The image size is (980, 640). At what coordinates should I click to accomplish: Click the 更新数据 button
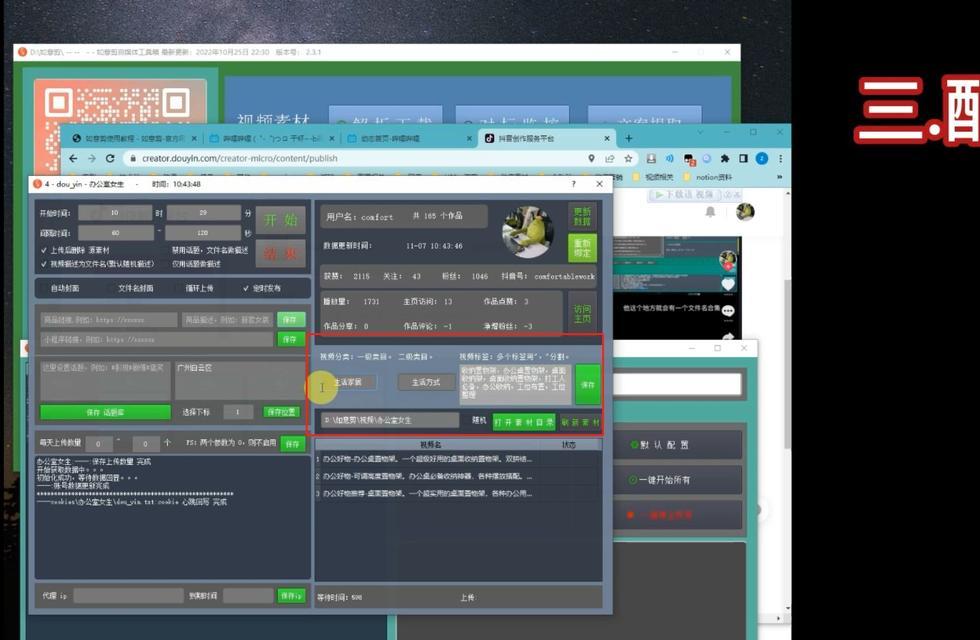click(x=582, y=217)
